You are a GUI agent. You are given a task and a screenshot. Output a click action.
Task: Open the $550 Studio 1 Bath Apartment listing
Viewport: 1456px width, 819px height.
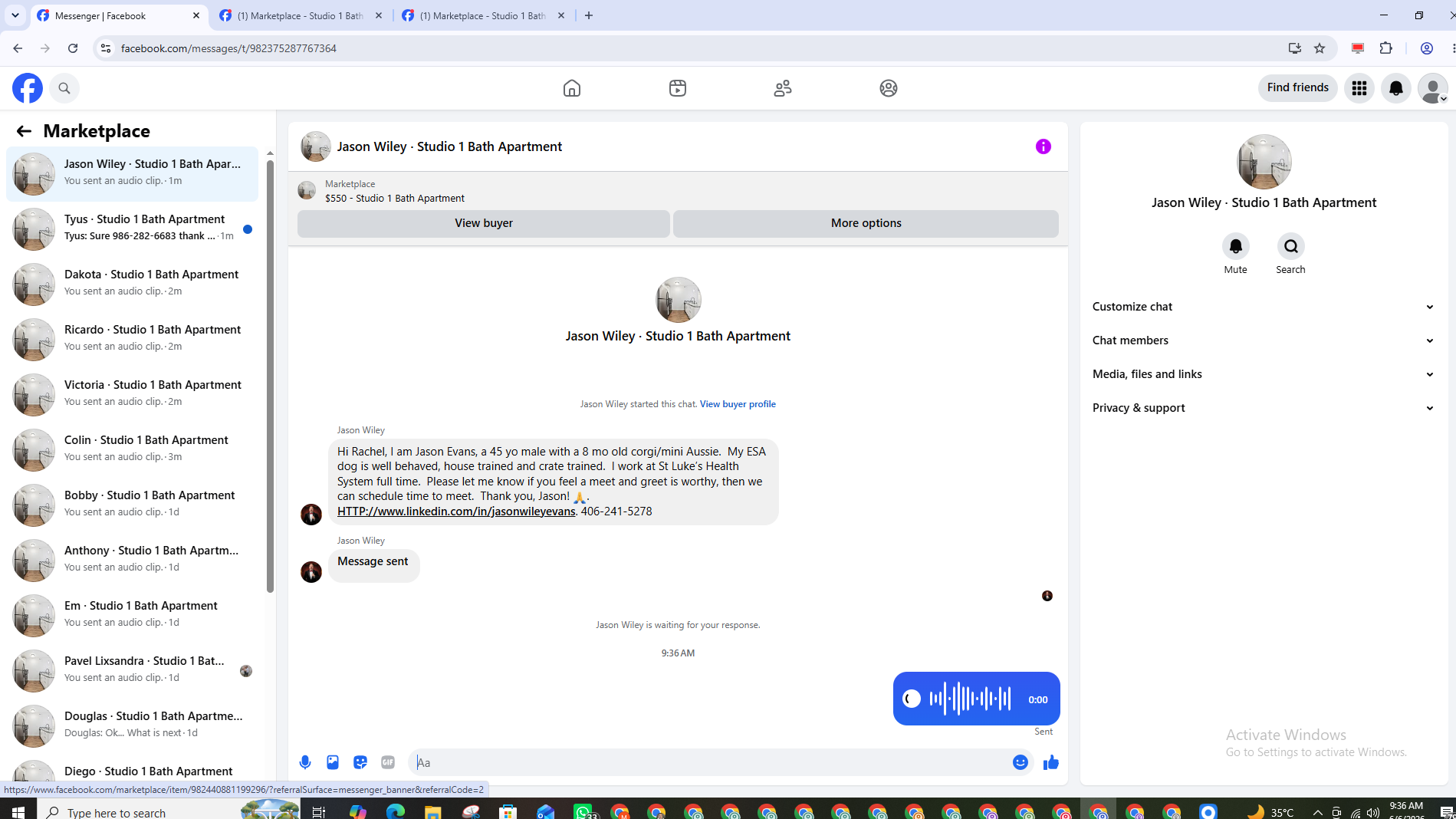(x=395, y=198)
